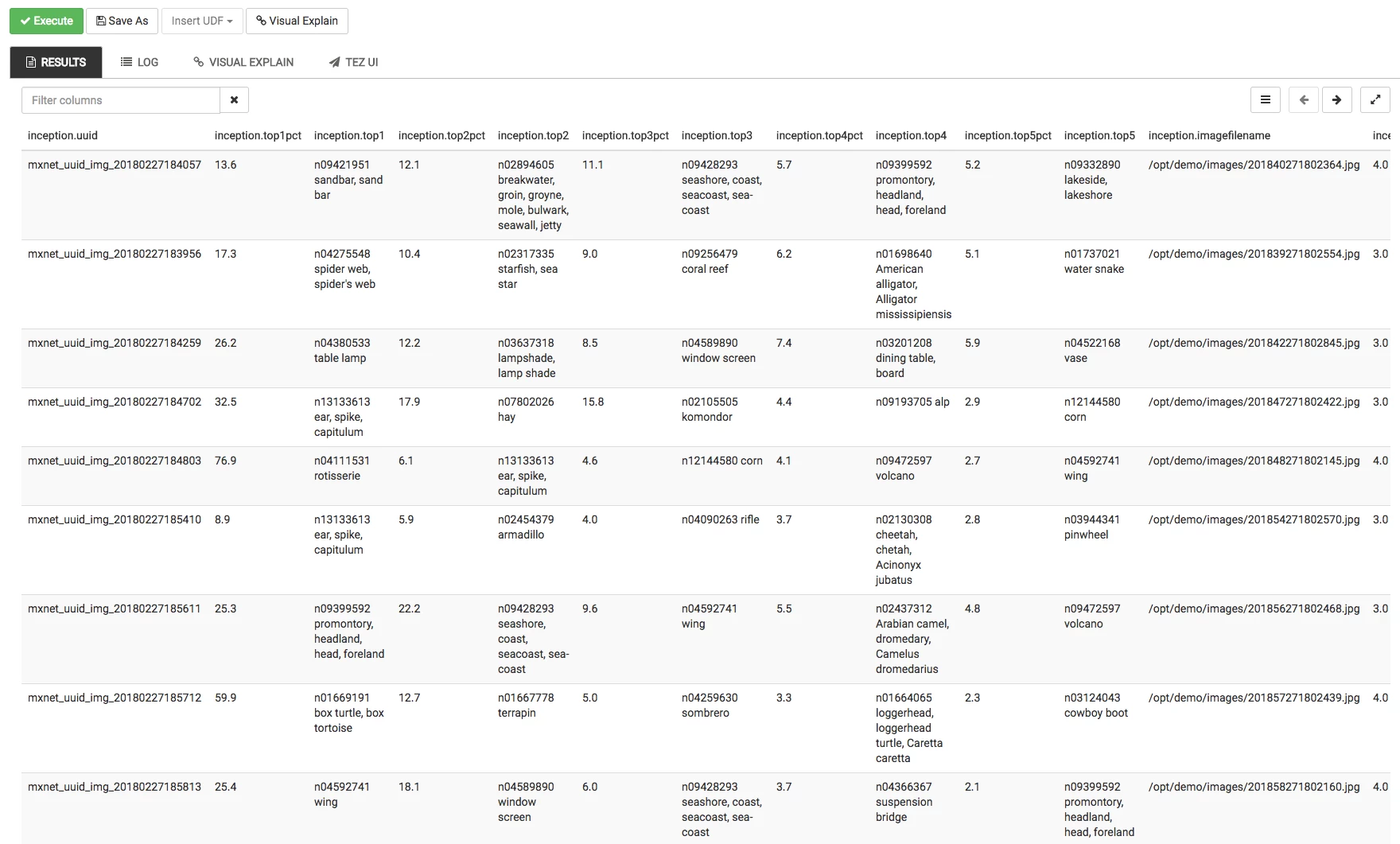Image resolution: width=1400 pixels, height=844 pixels.
Task: Go to previous results page arrow
Action: coord(1304,100)
